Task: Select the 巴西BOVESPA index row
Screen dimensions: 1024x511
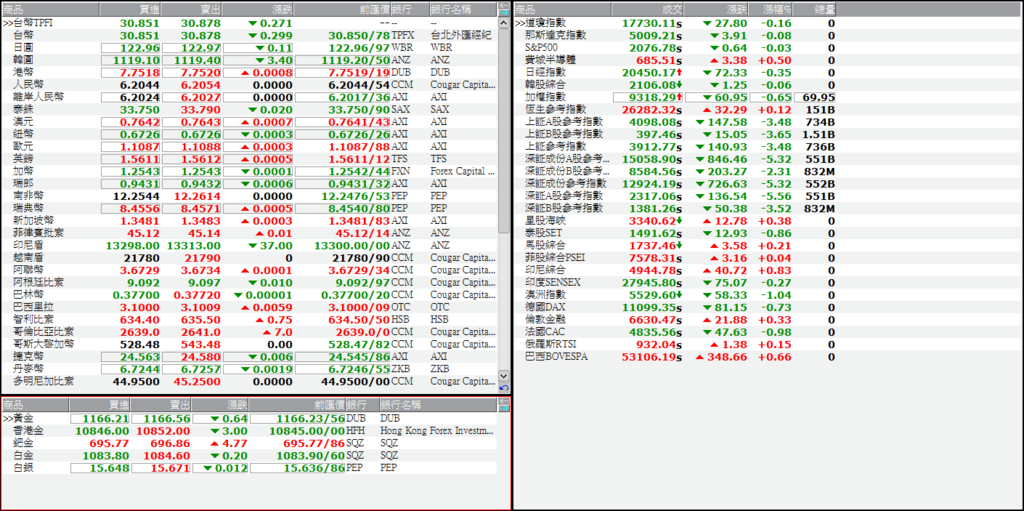Action: (x=675, y=357)
